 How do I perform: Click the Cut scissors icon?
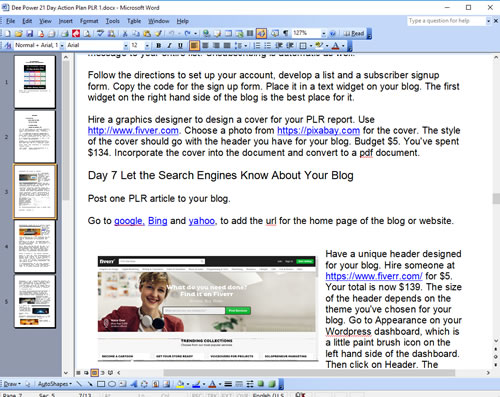pos(125,33)
